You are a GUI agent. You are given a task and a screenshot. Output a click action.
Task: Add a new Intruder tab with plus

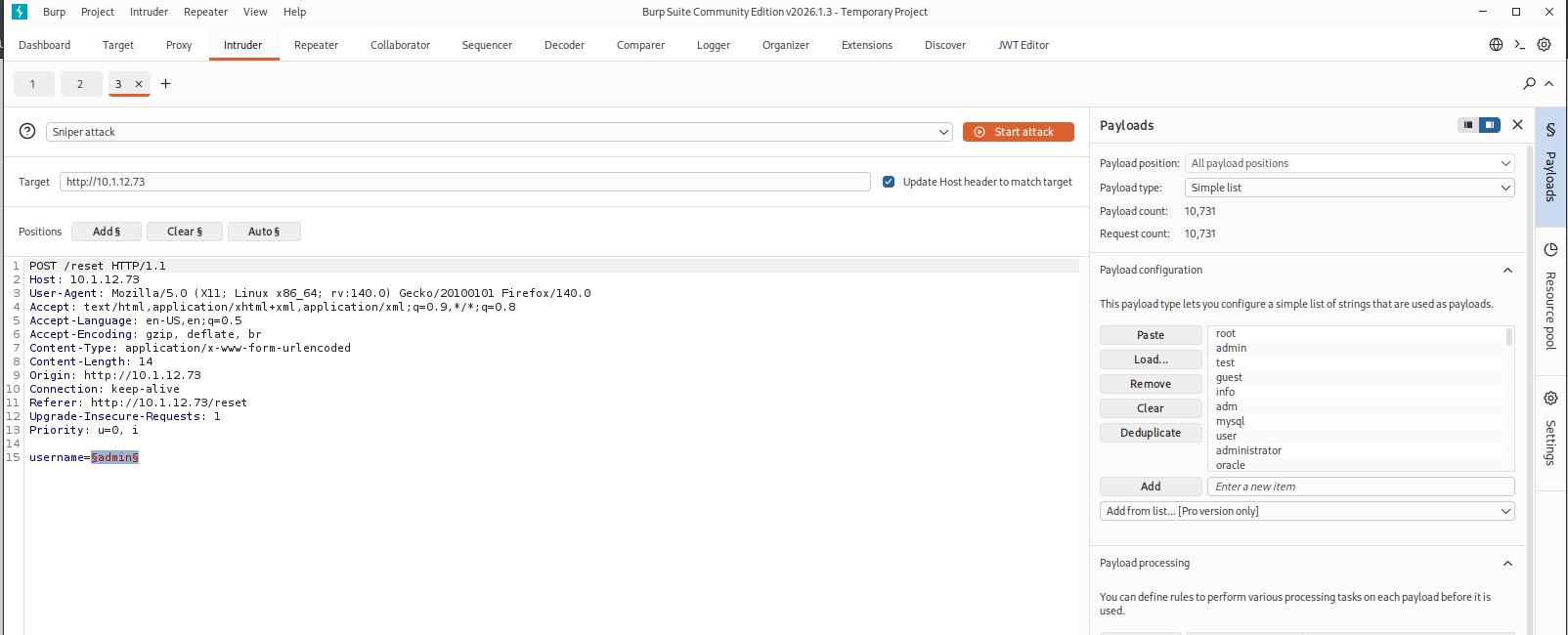click(166, 84)
